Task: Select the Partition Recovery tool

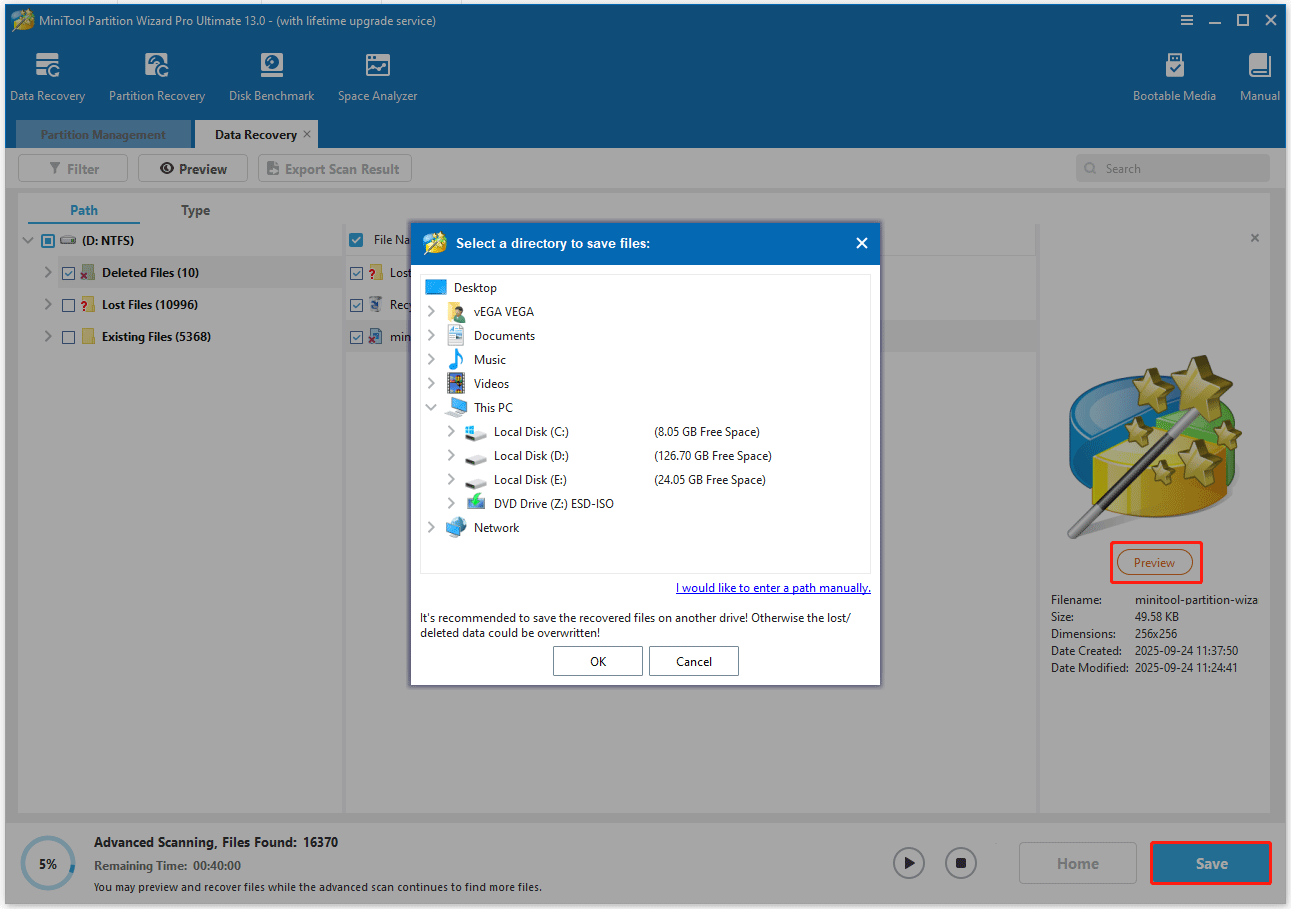Action: 156,75
